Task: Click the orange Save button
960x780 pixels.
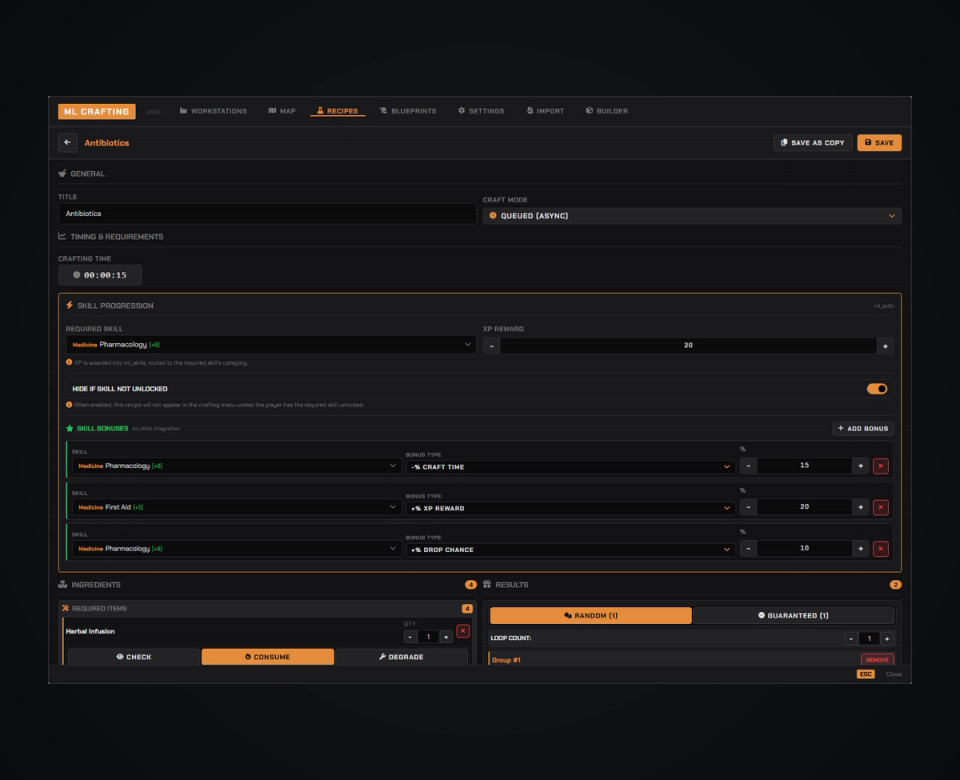Action: (x=879, y=143)
